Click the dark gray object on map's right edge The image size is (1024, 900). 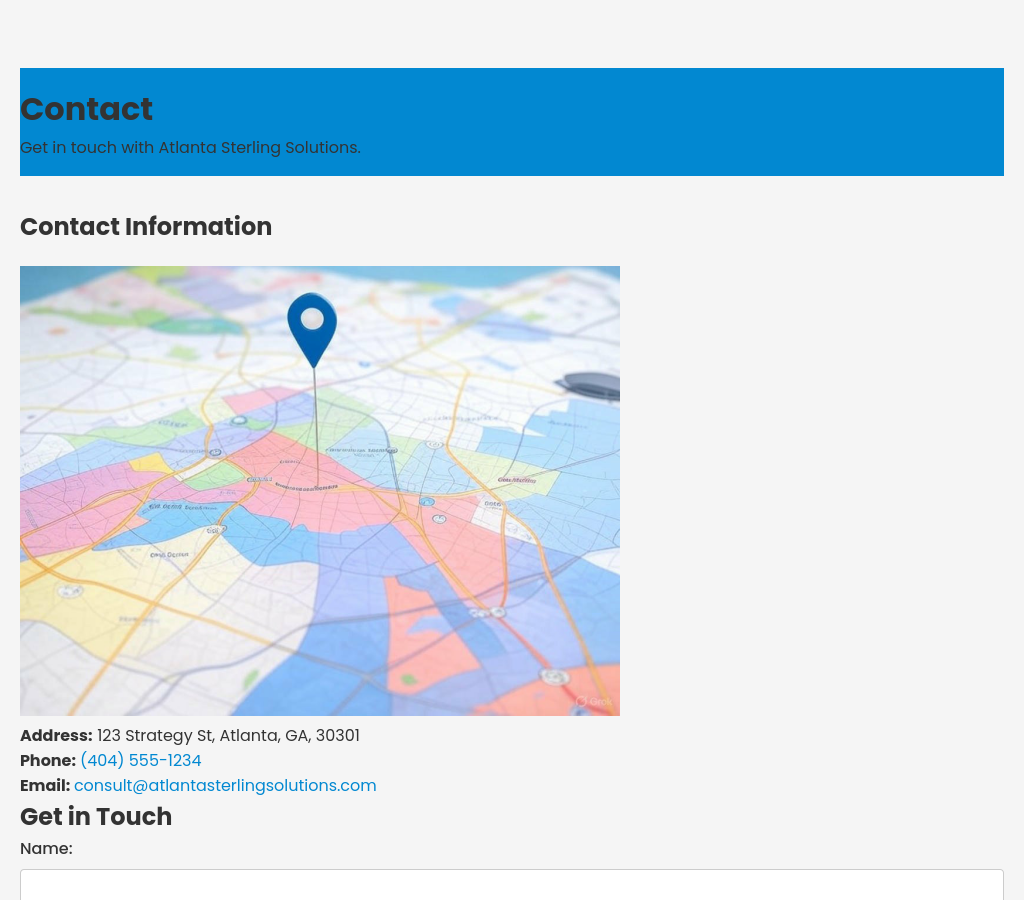[594, 385]
